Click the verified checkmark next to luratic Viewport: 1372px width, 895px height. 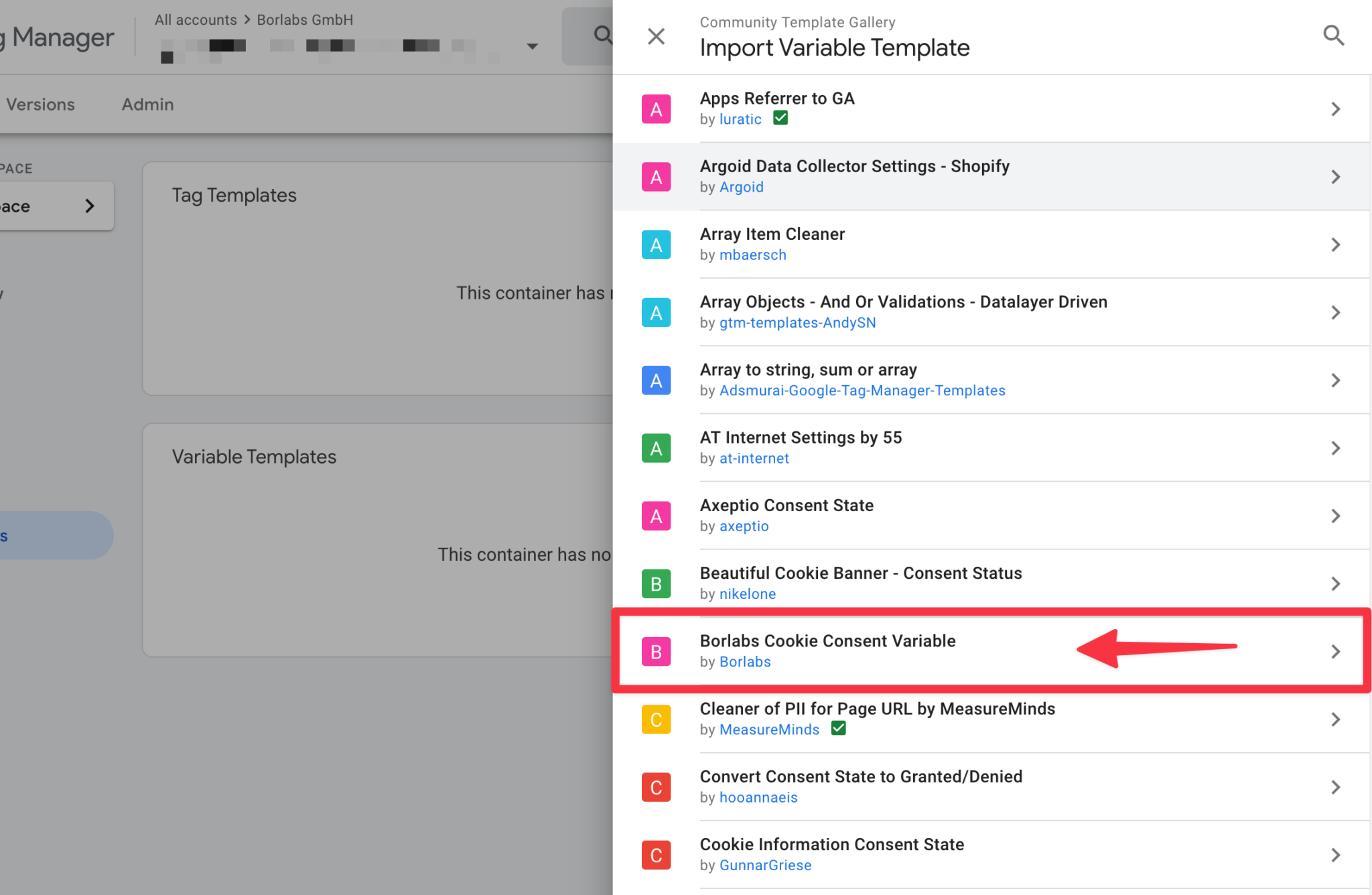coord(780,118)
